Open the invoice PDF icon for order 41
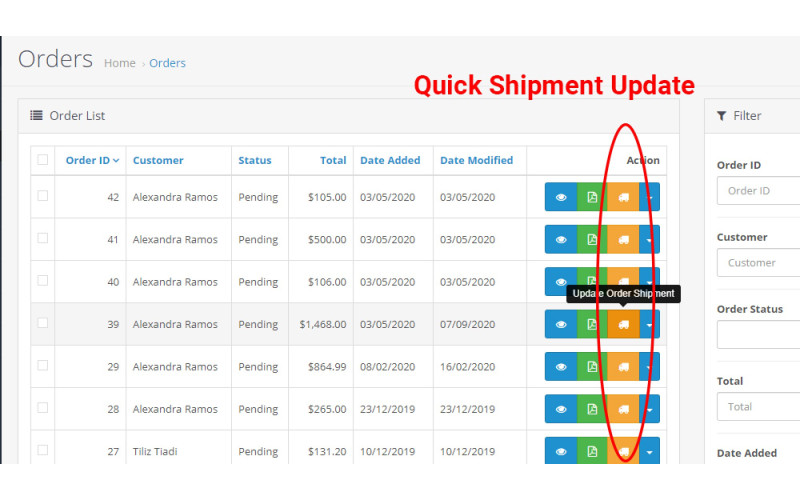Viewport: 800px width, 500px height. coord(592,240)
